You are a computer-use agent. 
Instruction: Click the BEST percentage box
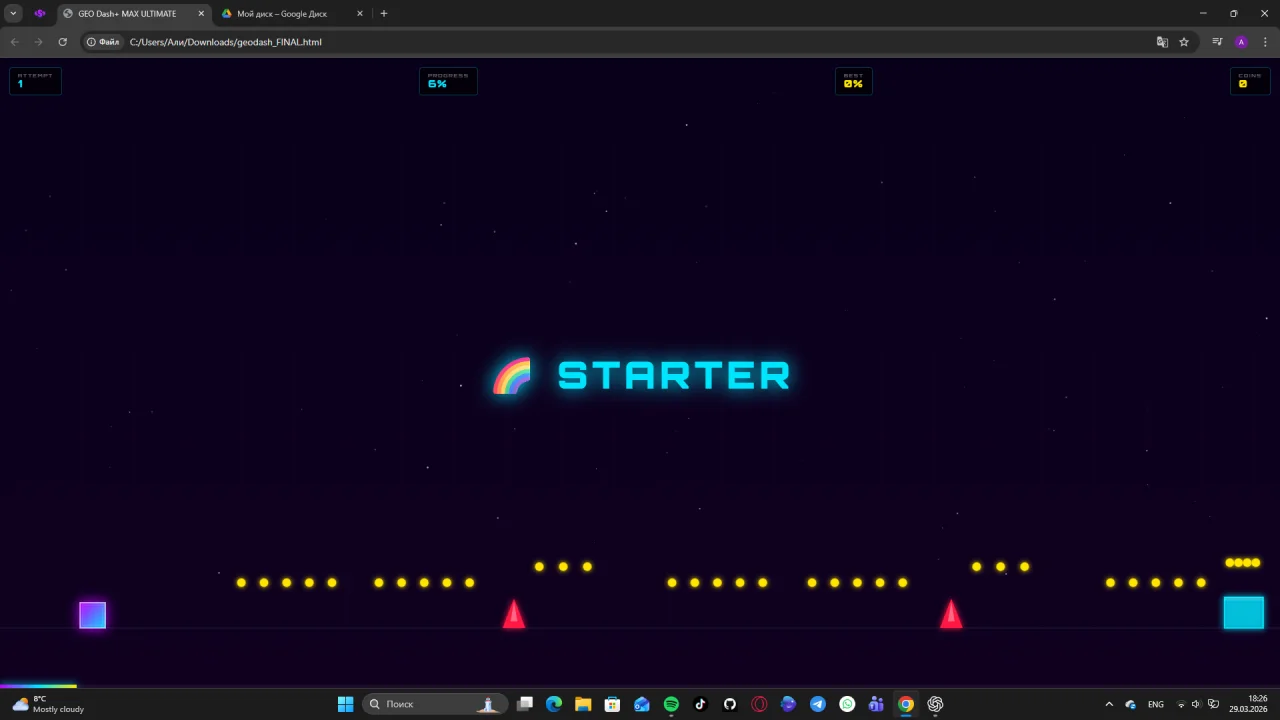click(854, 81)
